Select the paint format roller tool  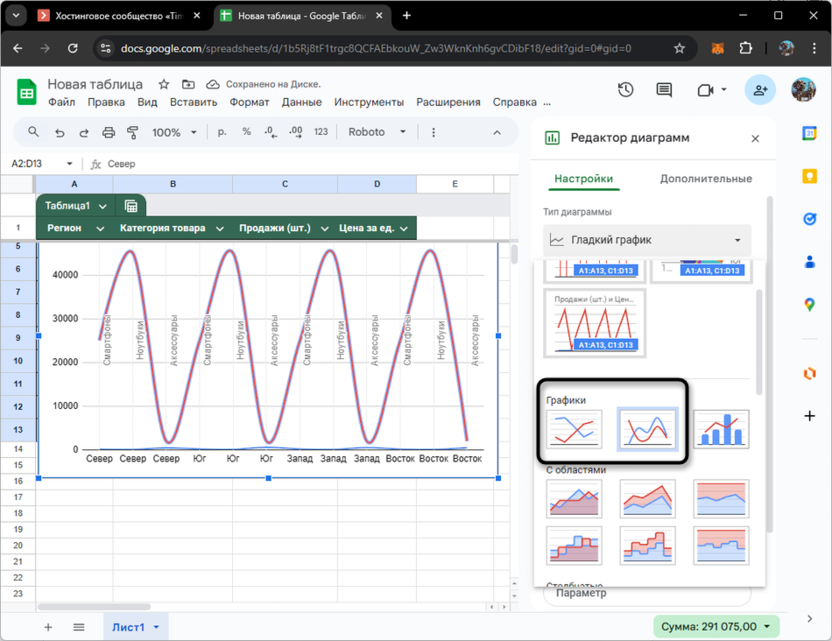point(132,132)
